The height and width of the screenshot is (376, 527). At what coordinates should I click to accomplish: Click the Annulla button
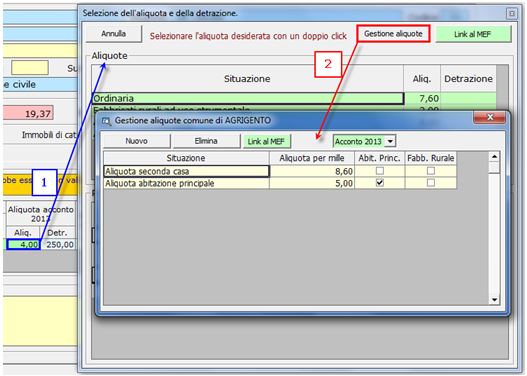(114, 34)
